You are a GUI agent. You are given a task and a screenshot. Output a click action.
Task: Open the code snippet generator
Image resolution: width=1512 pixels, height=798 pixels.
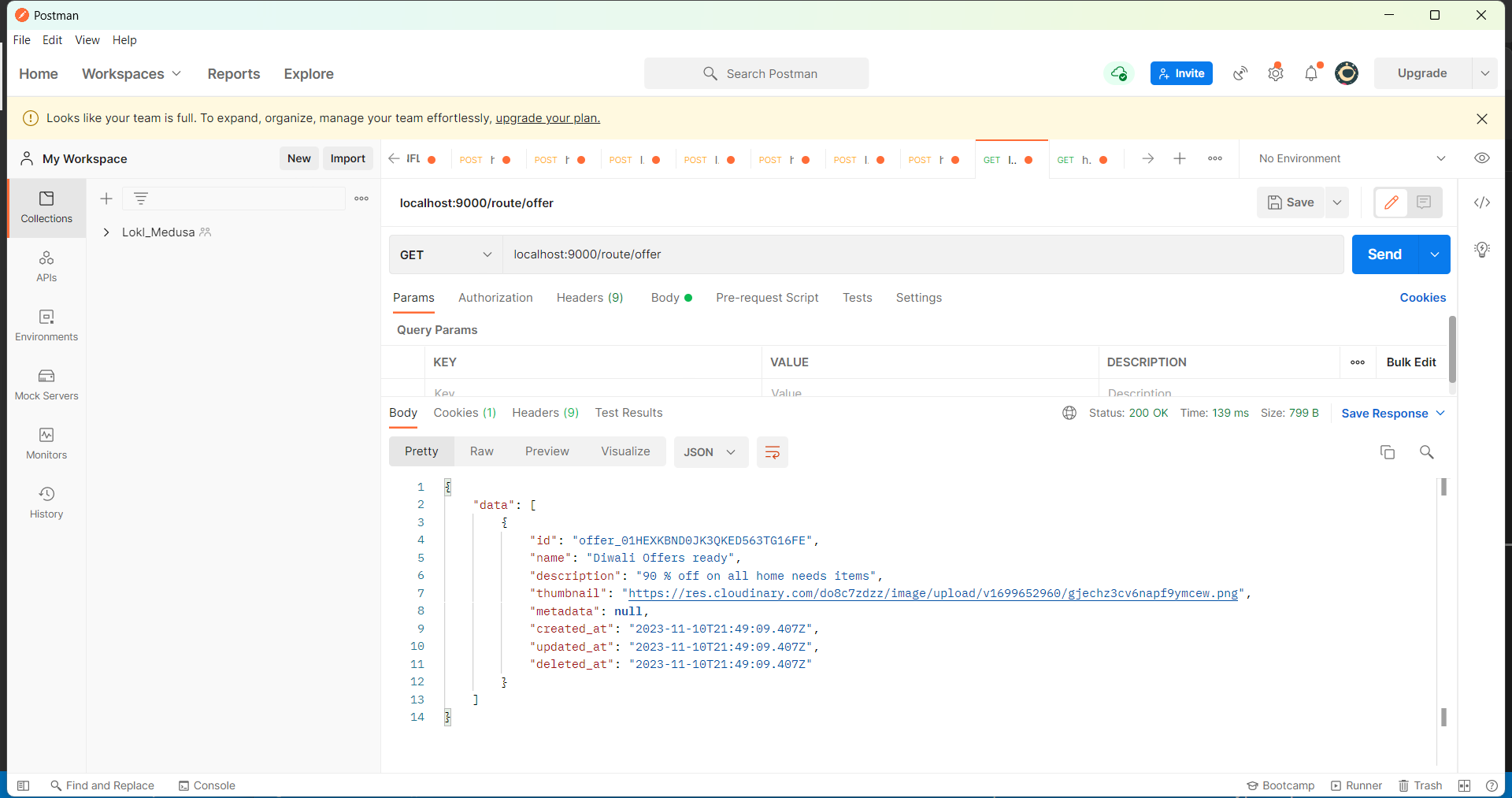[x=1482, y=202]
